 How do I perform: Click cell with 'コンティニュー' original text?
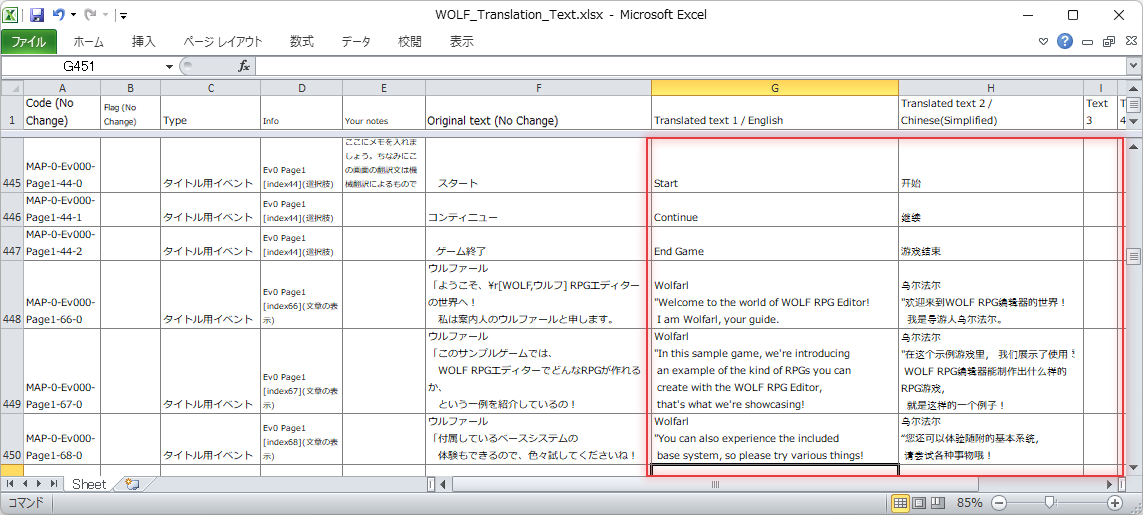click(538, 209)
